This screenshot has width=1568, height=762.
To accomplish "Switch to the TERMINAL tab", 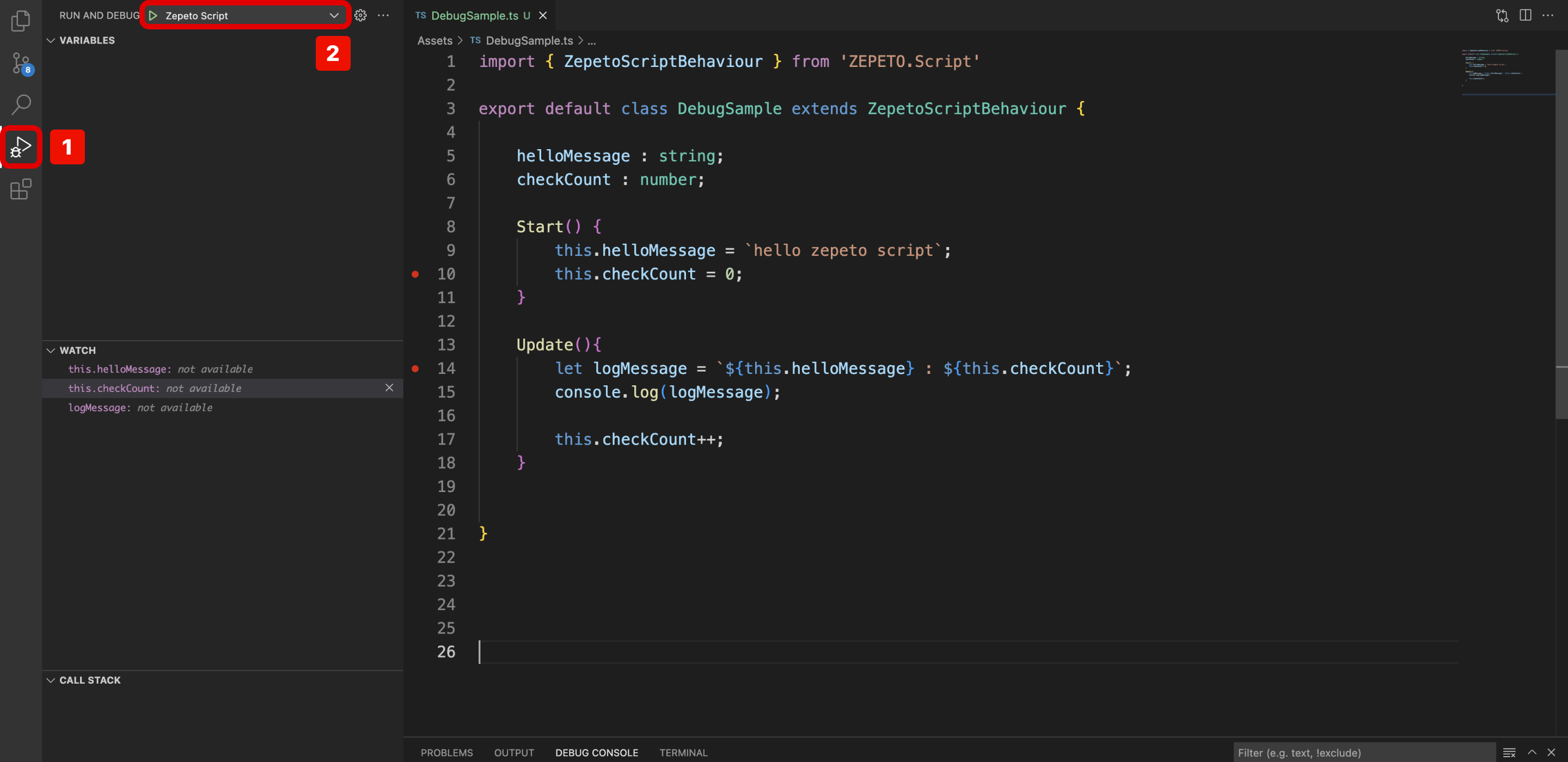I will coord(683,752).
